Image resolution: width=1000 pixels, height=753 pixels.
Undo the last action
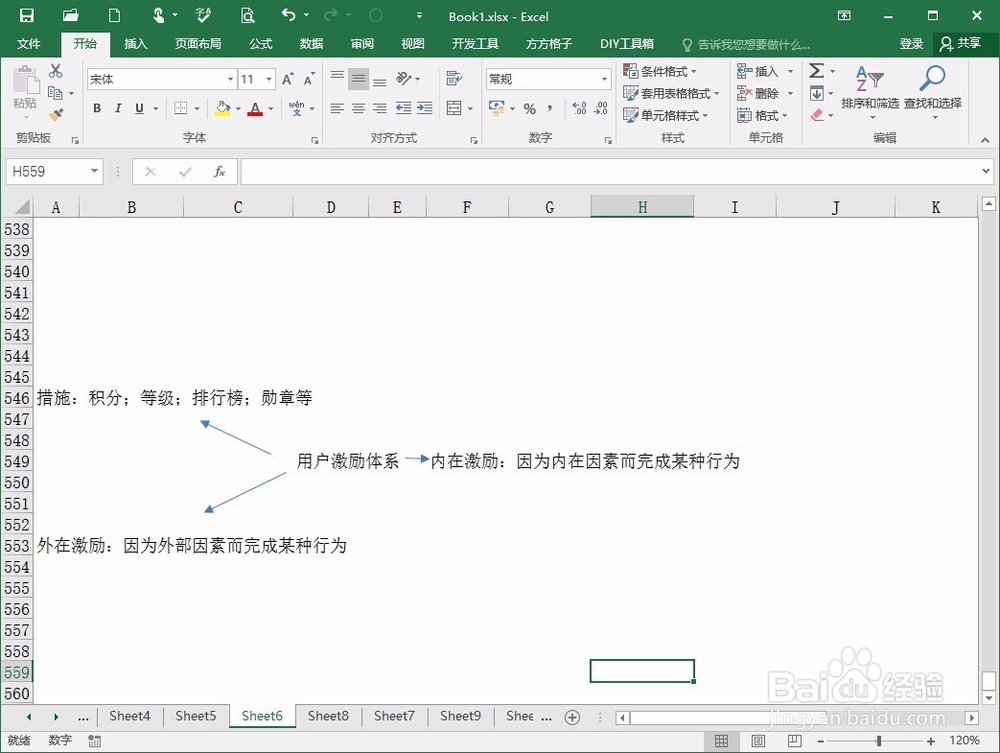(x=288, y=15)
